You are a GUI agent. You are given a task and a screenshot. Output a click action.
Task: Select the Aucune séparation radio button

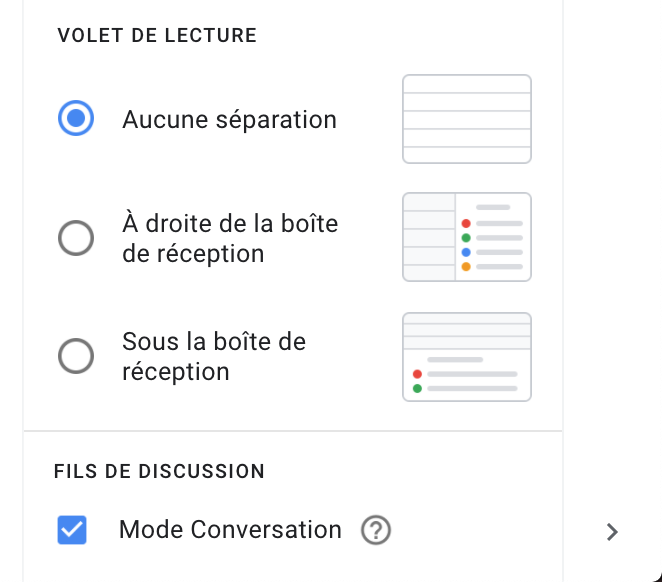click(x=76, y=118)
